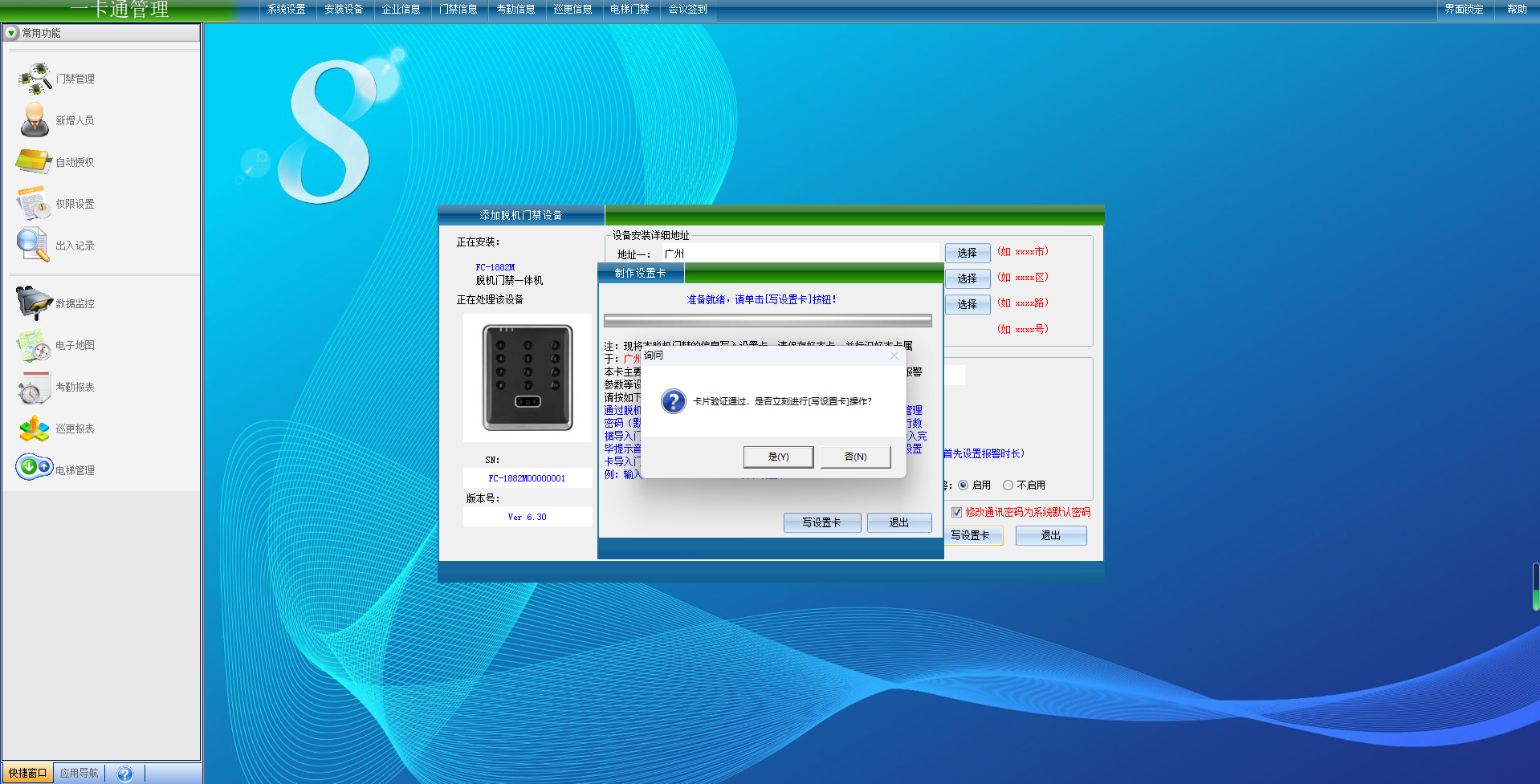Click 写设置卡 in the 制作设置卡 dialog
Image resolution: width=1540 pixels, height=784 pixels.
tap(821, 522)
